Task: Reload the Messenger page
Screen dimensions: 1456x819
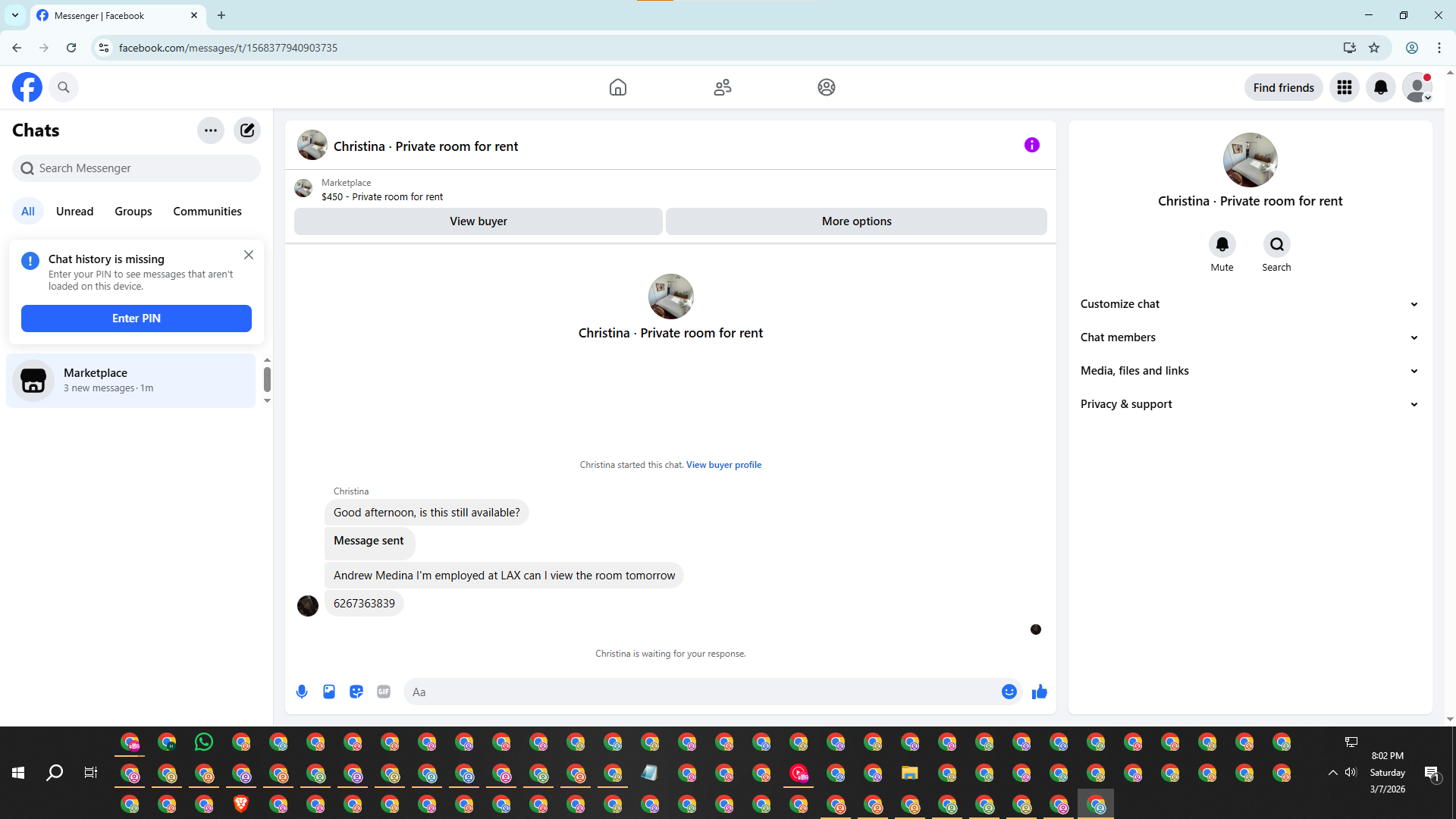Action: [71, 48]
